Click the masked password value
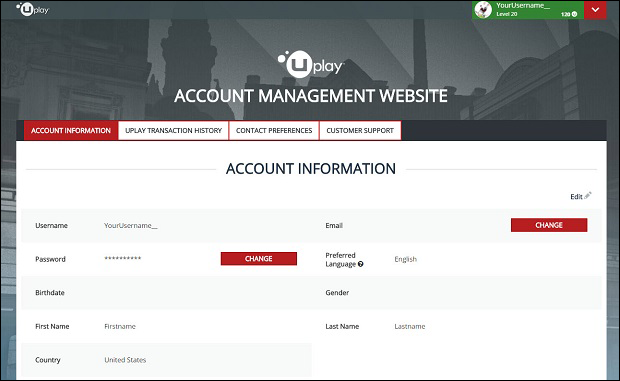The image size is (620, 381). tap(123, 258)
